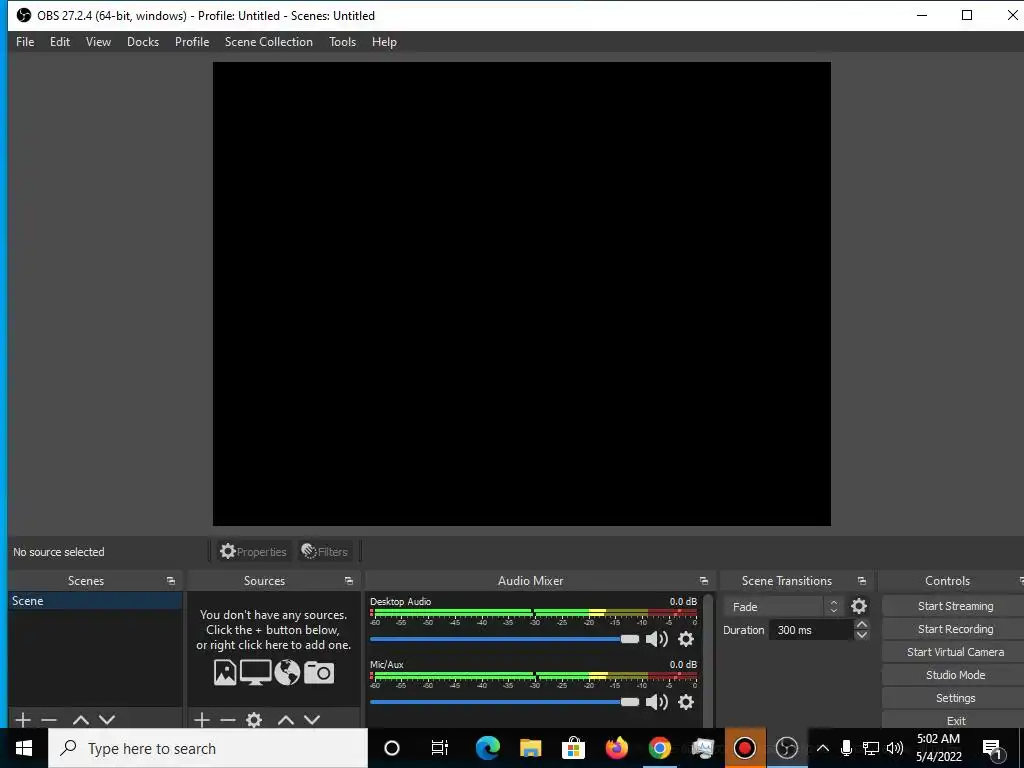Remove selected scene with minus icon
The width and height of the screenshot is (1024, 768).
click(49, 720)
